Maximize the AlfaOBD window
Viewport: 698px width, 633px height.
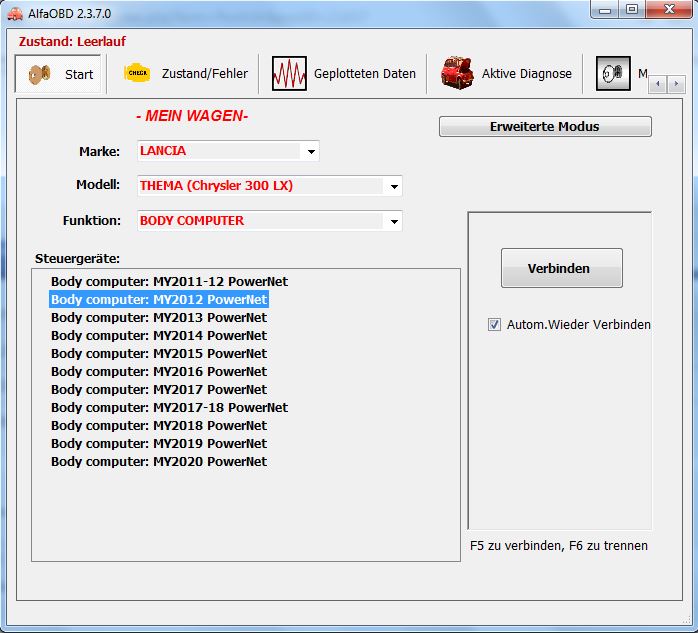tap(631, 9)
